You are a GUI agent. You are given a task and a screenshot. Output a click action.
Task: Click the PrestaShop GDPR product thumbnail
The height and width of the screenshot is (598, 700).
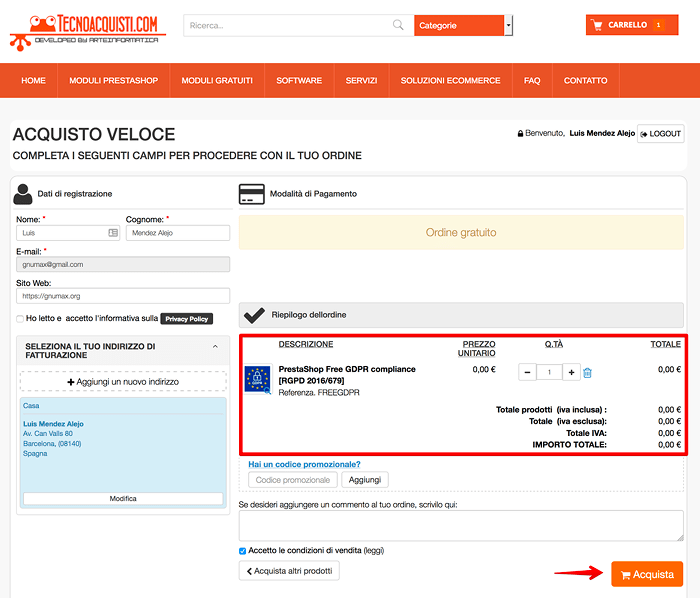point(258,379)
